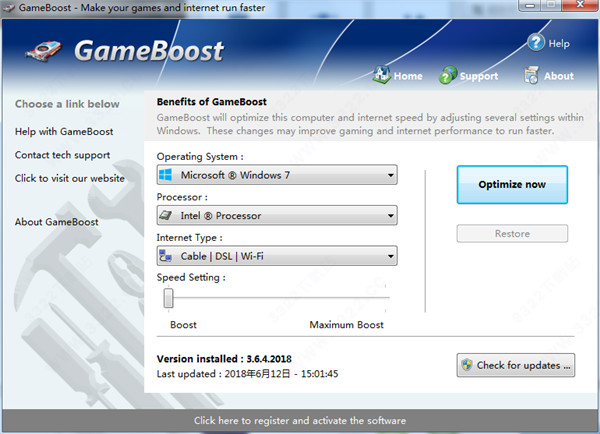Click the Speed Setting slider handle
The height and width of the screenshot is (434, 600).
tap(169, 298)
